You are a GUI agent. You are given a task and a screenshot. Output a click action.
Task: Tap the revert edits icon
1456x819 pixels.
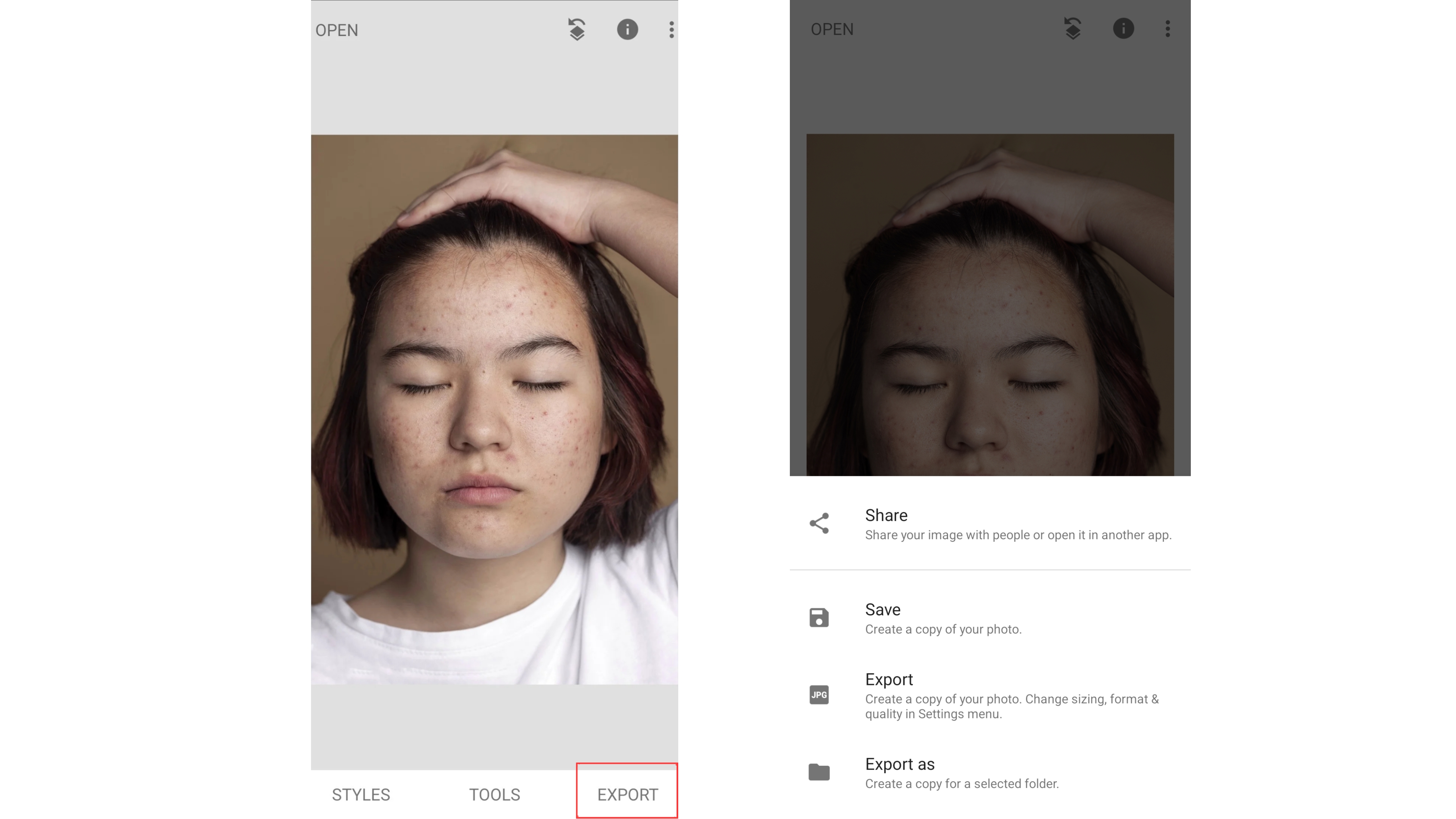click(x=576, y=30)
